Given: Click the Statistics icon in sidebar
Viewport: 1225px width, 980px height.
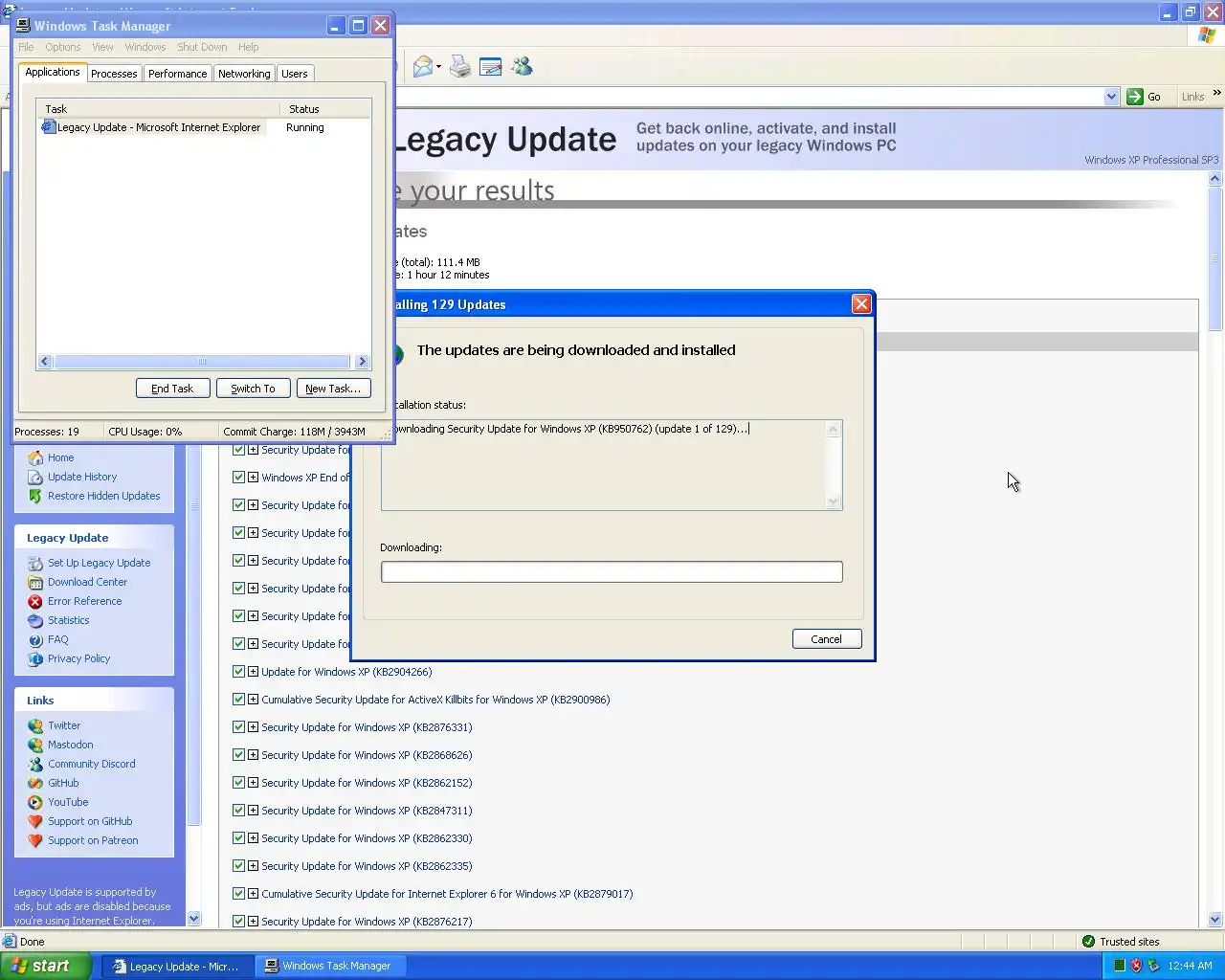Looking at the screenshot, I should point(35,620).
